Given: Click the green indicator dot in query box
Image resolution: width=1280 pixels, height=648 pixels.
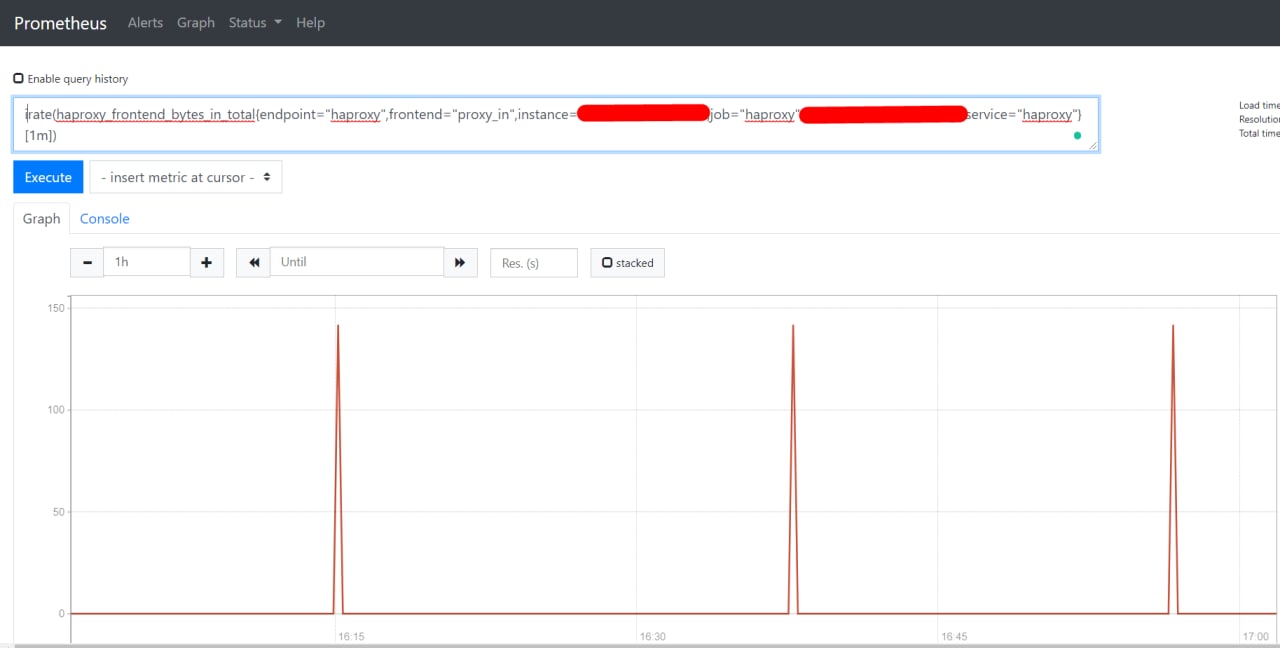Looking at the screenshot, I should point(1077,135).
